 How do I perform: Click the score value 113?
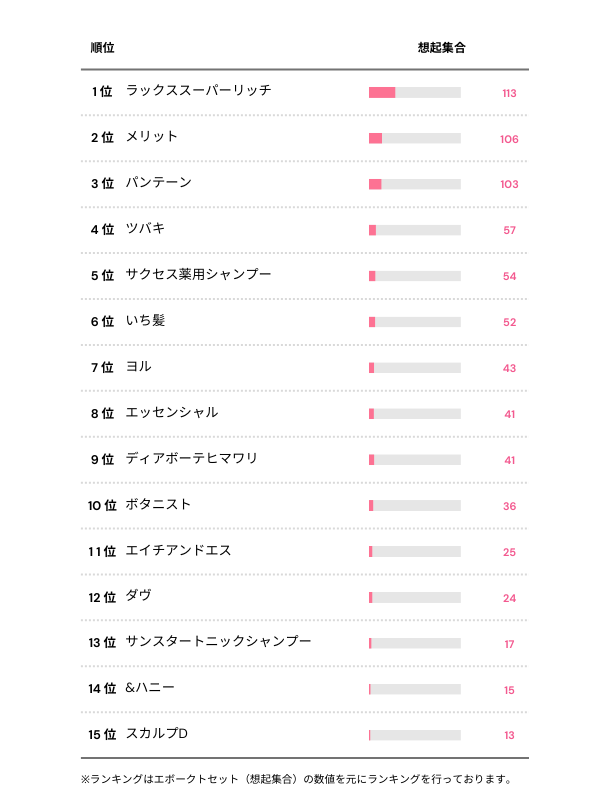click(x=509, y=93)
